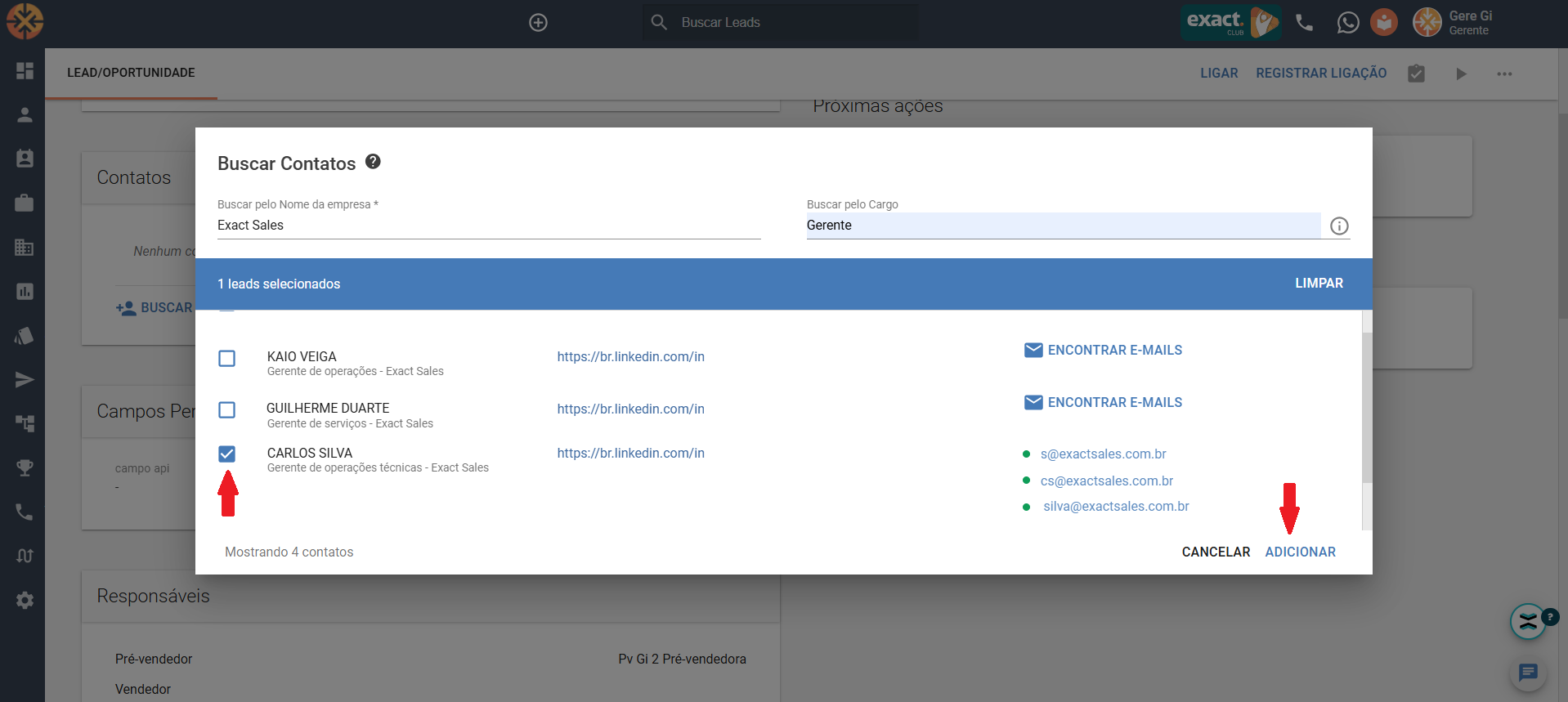This screenshot has height=702, width=1568.
Task: Click the info icon beside the Cargo field
Action: coord(1339,226)
